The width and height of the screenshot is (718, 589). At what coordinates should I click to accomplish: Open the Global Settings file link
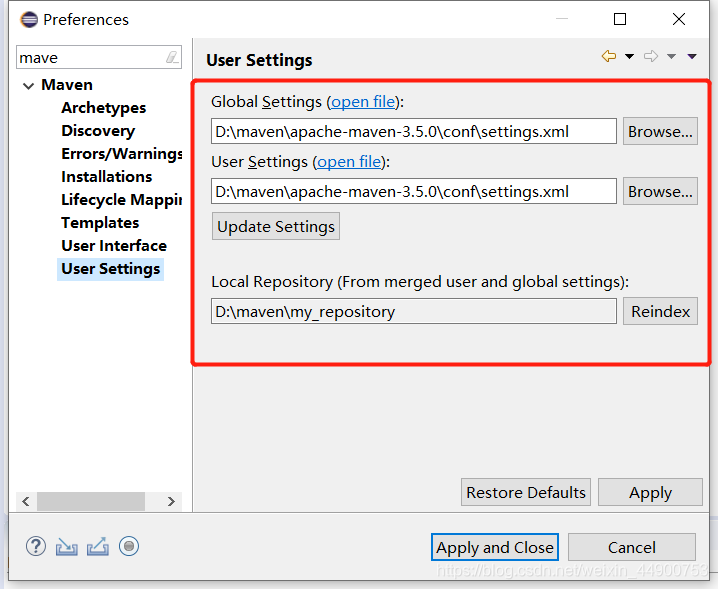coord(363,102)
